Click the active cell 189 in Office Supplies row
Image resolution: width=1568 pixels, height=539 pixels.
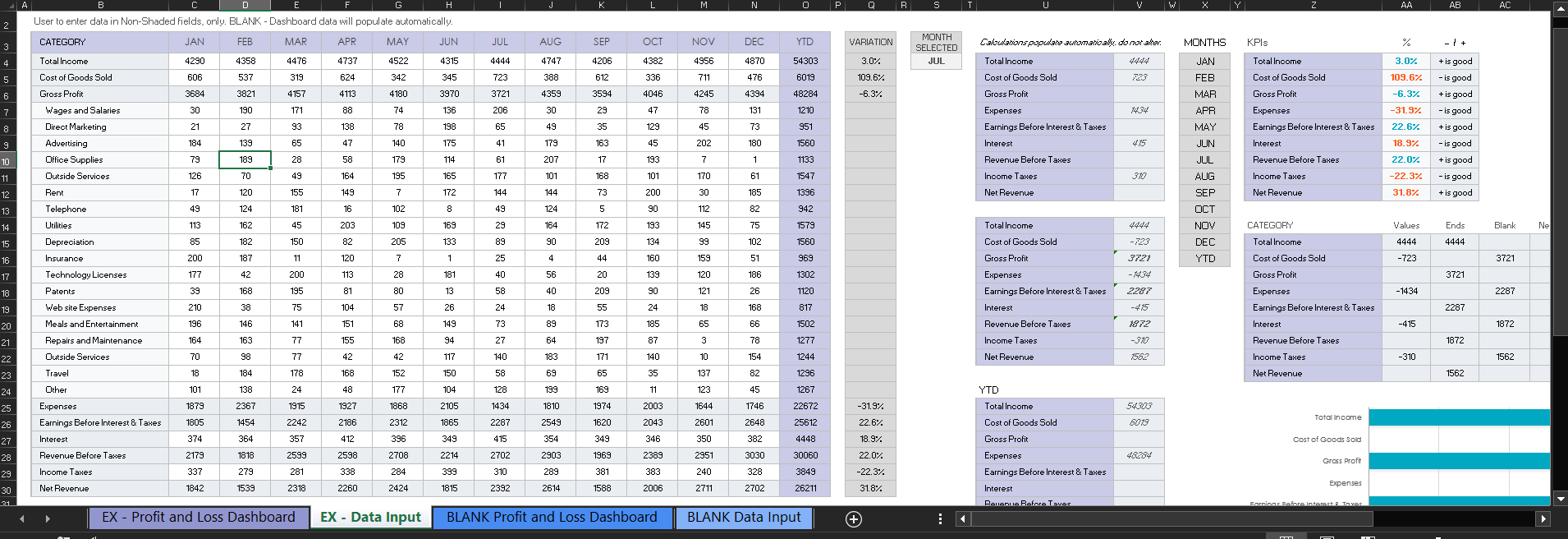pos(245,159)
